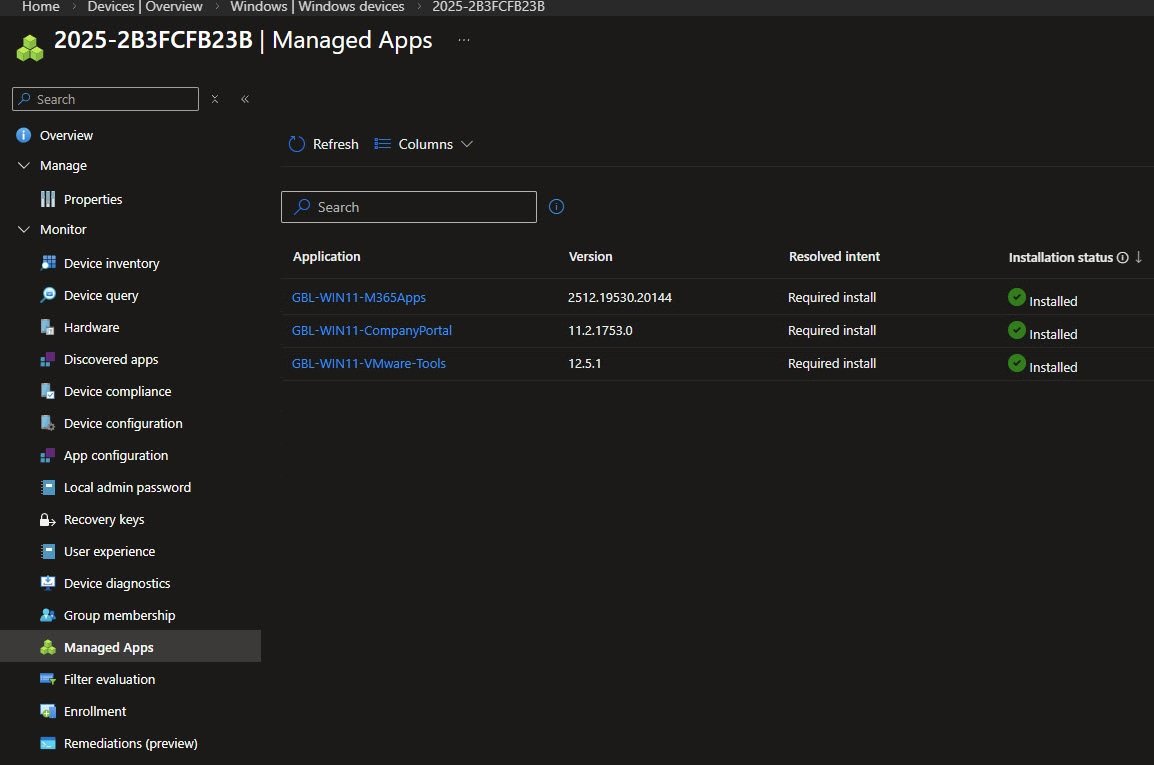Collapse the sidebar with double-chevron button
The width and height of the screenshot is (1154, 765).
(245, 99)
